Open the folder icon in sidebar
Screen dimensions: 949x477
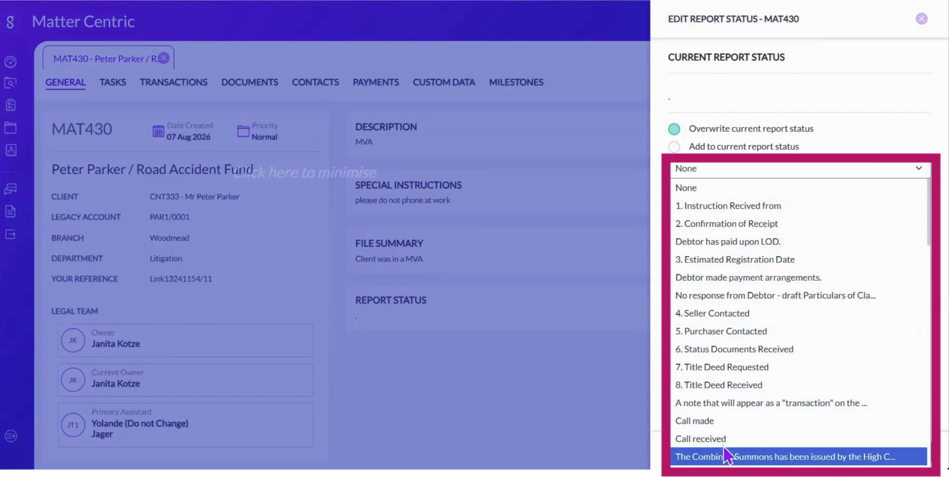[x=10, y=128]
